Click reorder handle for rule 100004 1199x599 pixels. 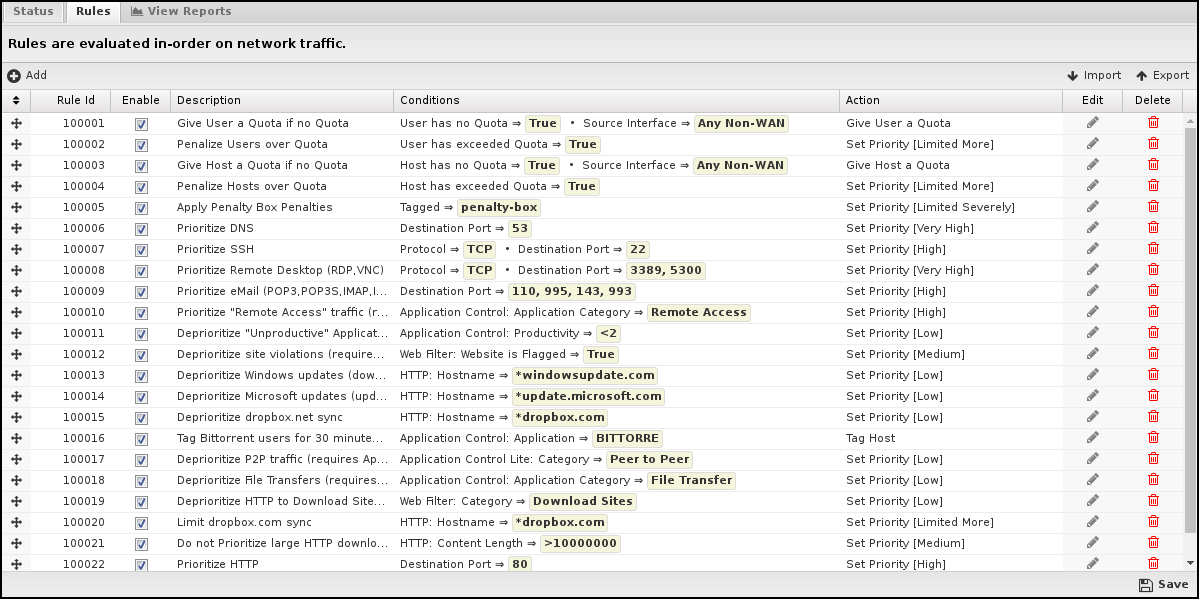point(16,186)
